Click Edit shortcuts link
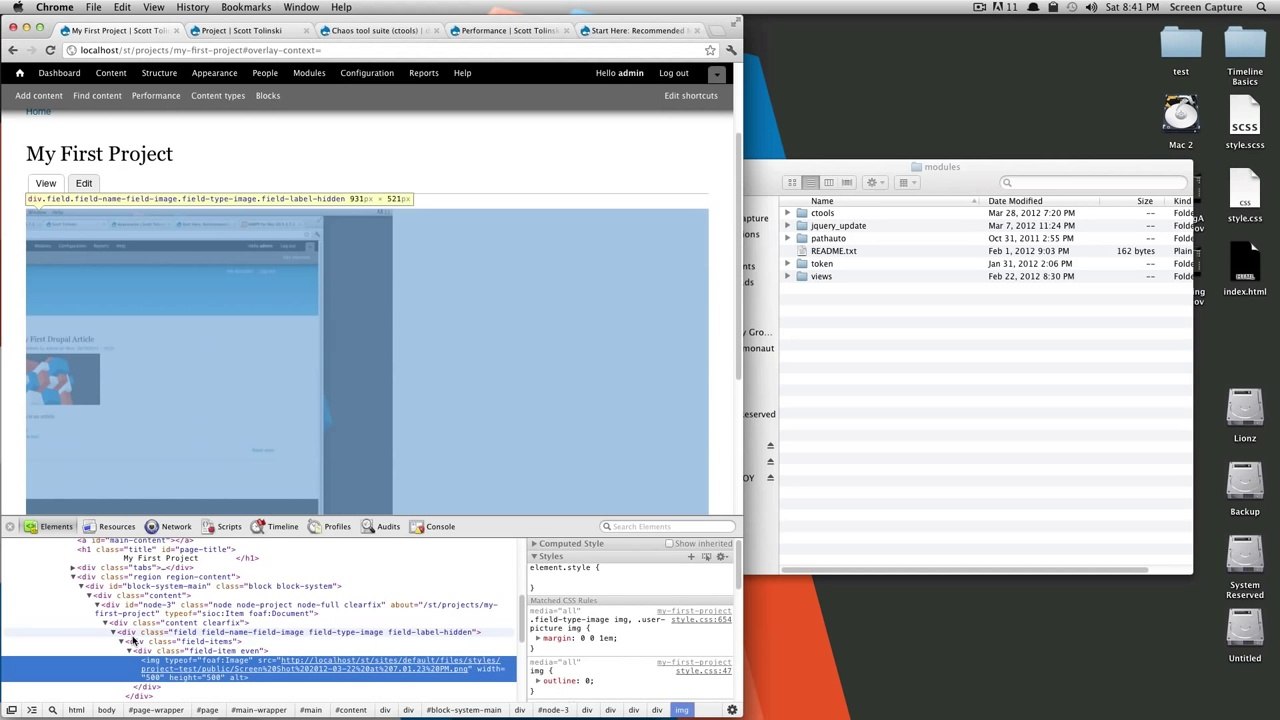The height and width of the screenshot is (720, 1280). pyautogui.click(x=691, y=96)
